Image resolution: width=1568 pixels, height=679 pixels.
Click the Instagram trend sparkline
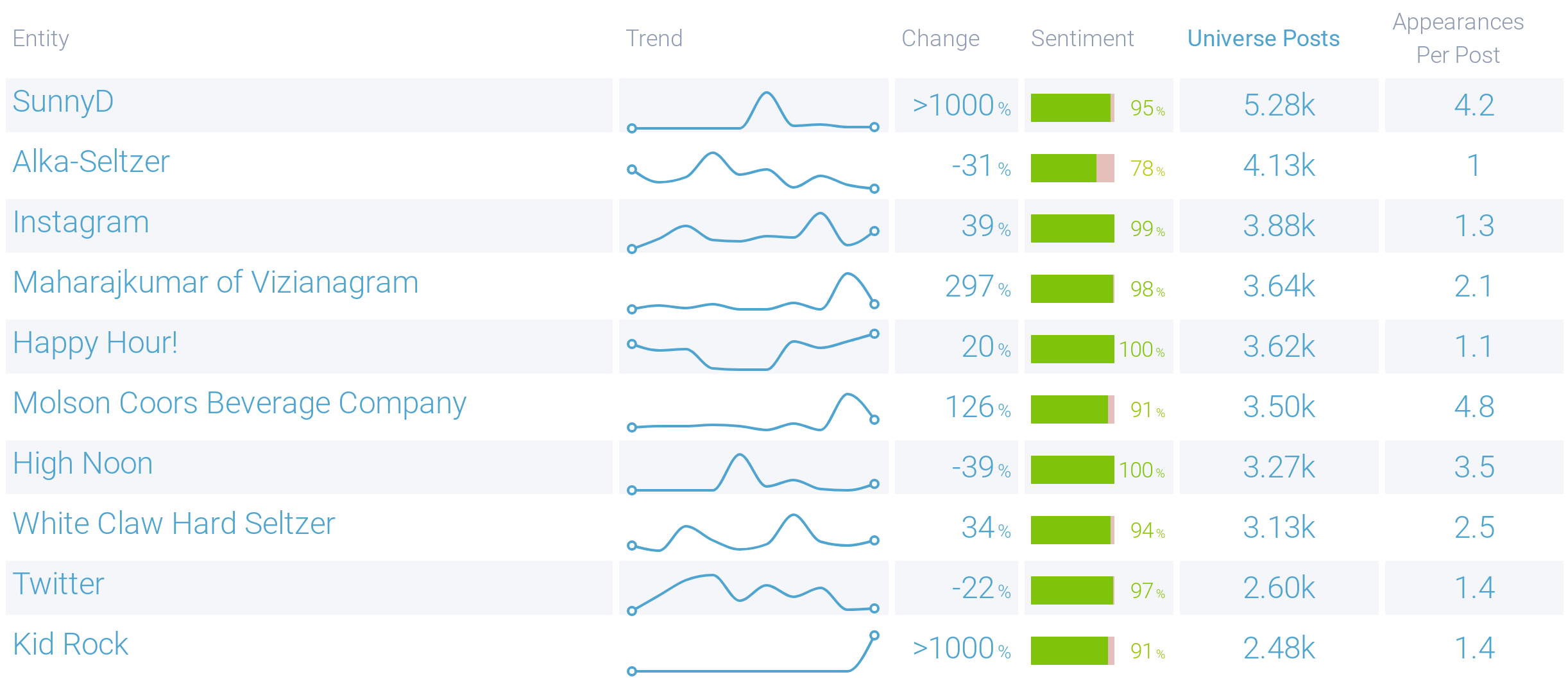[x=753, y=229]
